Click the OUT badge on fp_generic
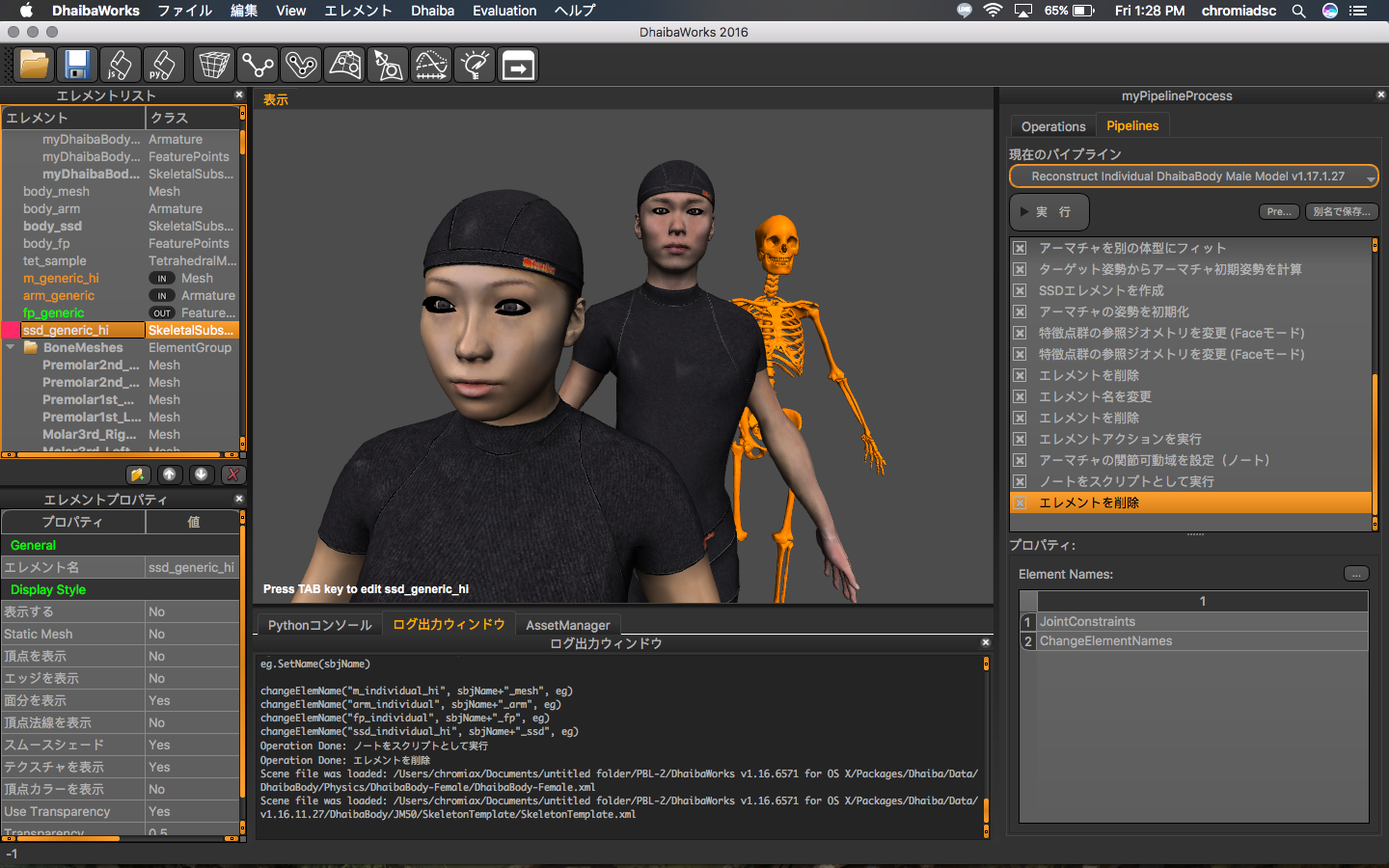 [x=162, y=312]
